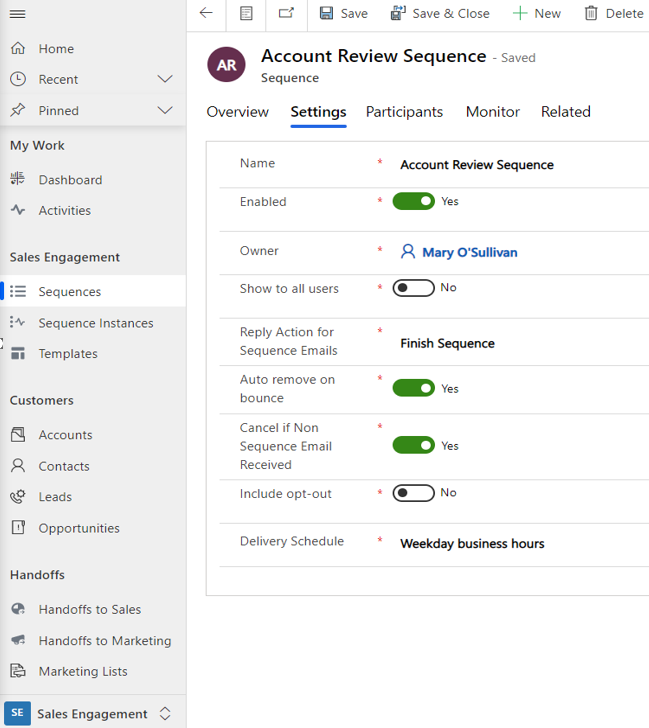Click the Accounts label

65,435
